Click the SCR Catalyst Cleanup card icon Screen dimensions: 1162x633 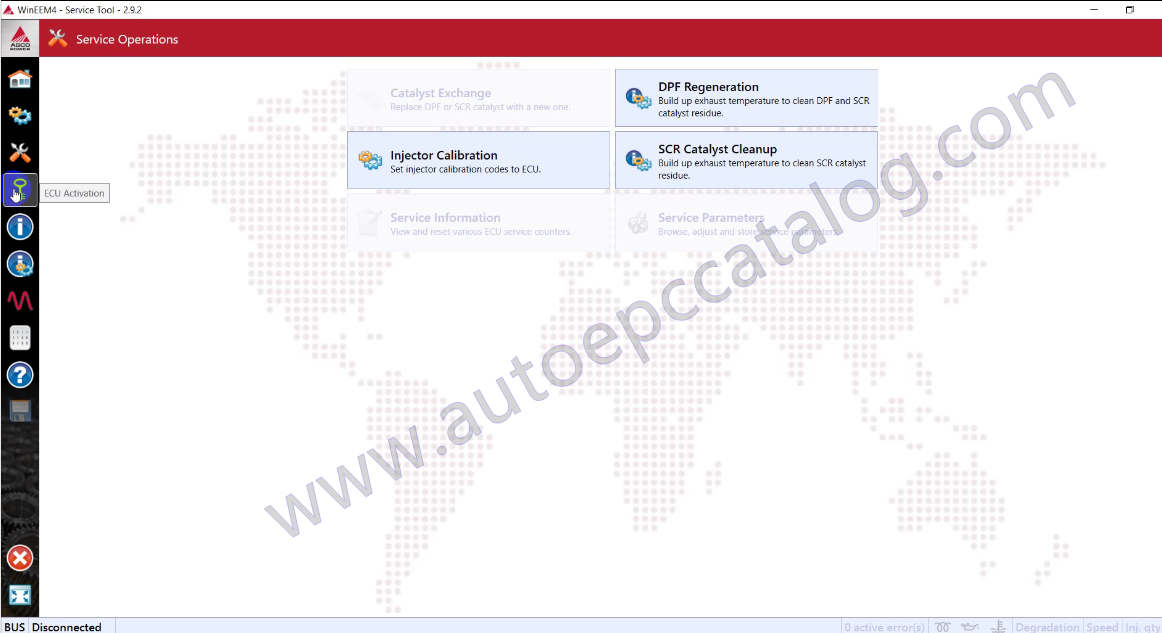pyautogui.click(x=638, y=160)
